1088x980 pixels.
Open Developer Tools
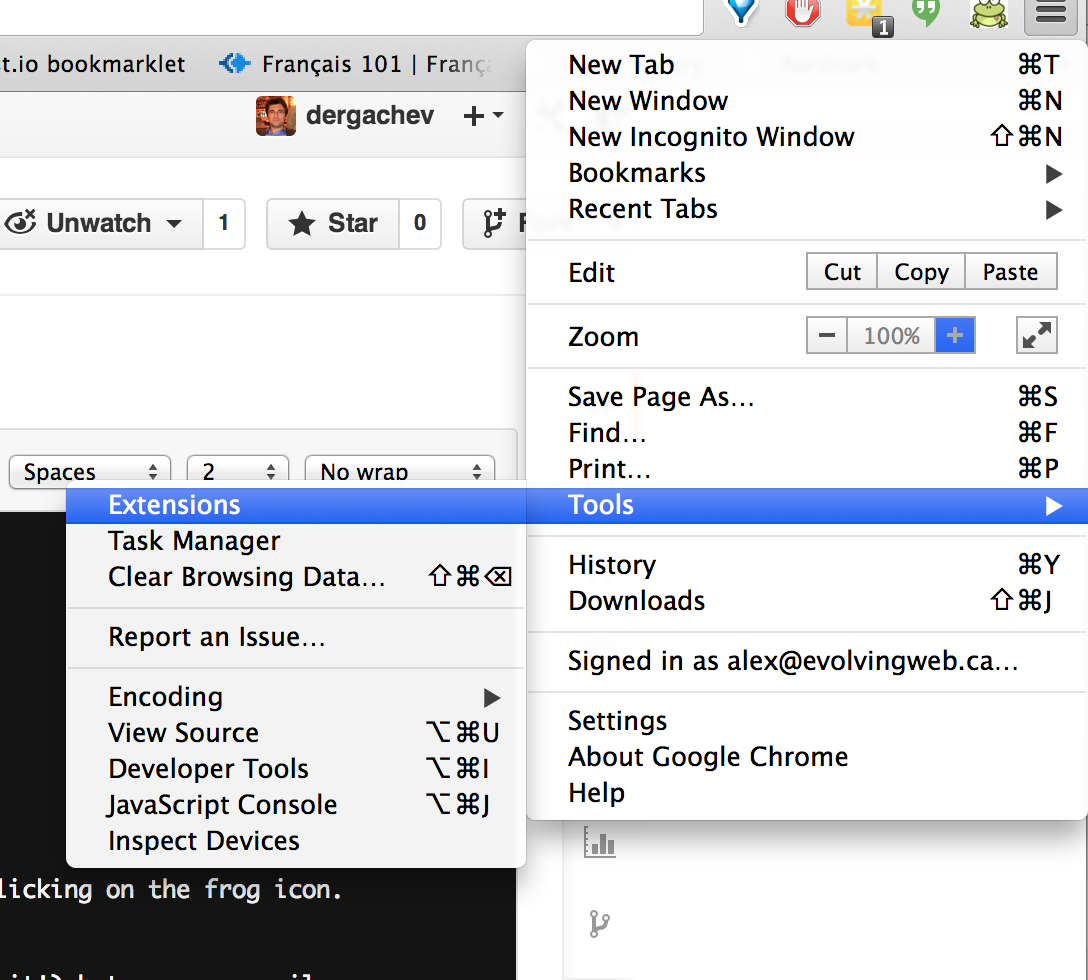pyautogui.click(x=296, y=770)
